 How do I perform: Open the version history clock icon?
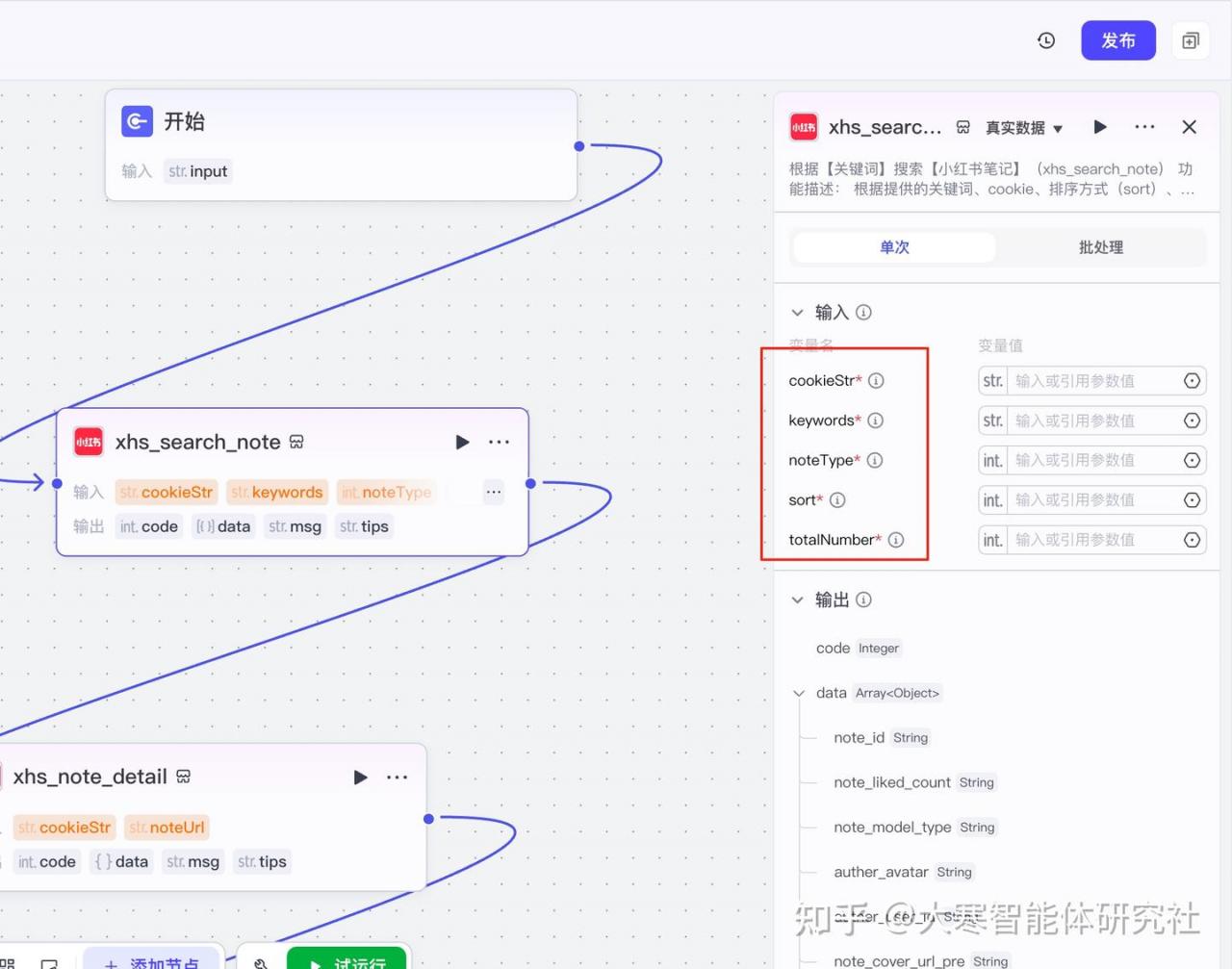pyautogui.click(x=1046, y=40)
